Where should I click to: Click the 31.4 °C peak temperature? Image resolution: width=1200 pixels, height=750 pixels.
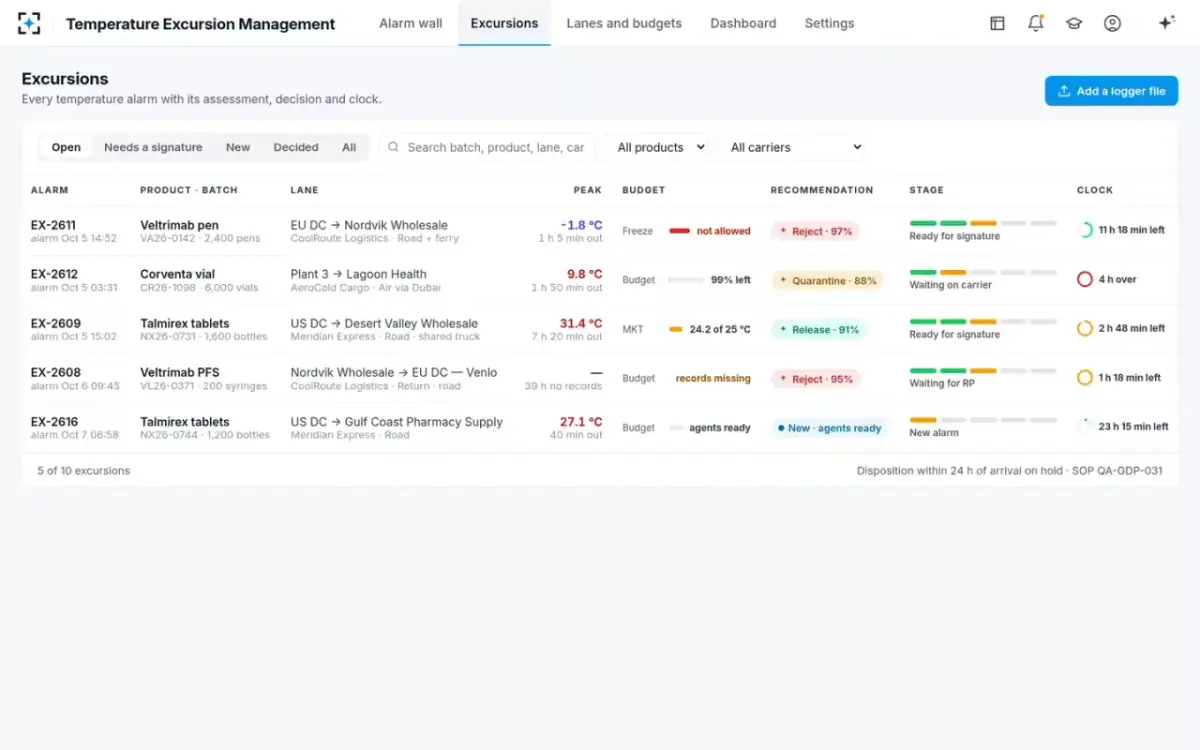(x=581, y=323)
